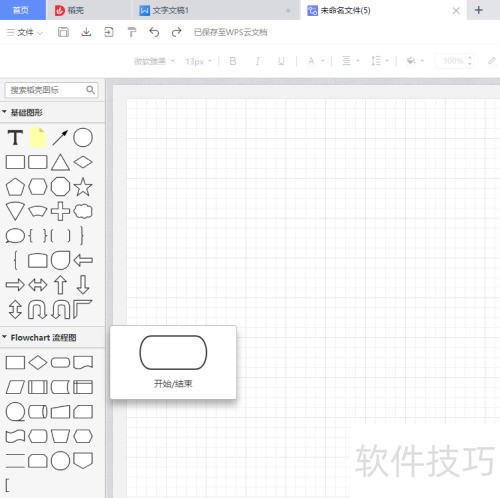Collapse the 基础图形 shapes section
The image size is (500, 498).
4,112
